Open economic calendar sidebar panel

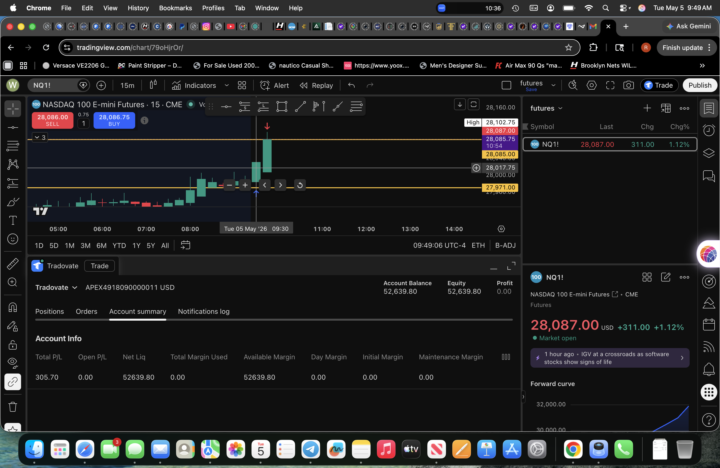point(709,325)
